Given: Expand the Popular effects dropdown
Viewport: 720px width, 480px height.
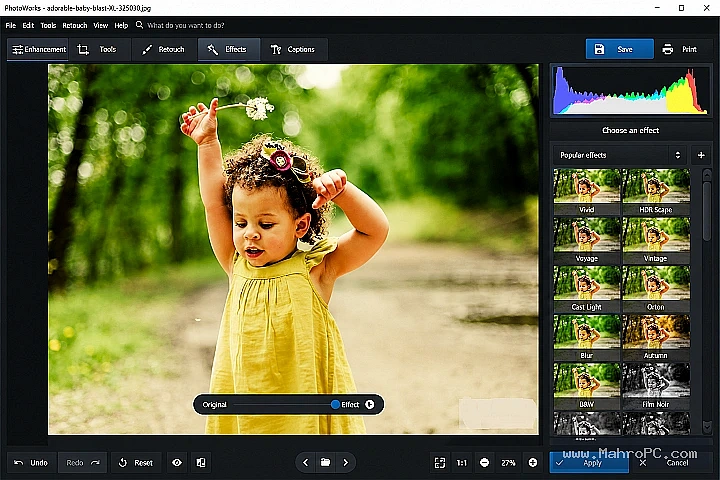Looking at the screenshot, I should click(x=620, y=155).
